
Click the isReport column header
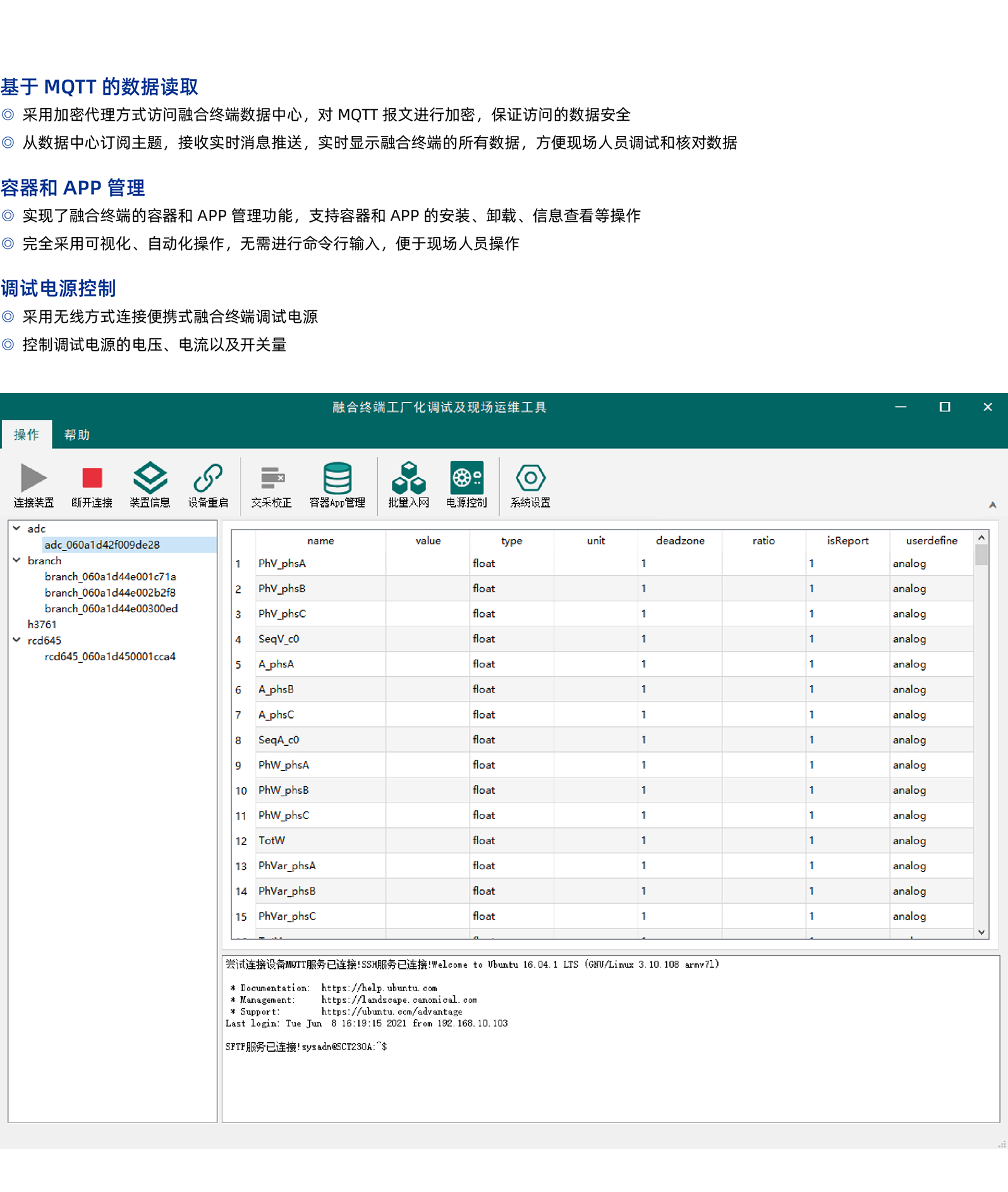847,540
